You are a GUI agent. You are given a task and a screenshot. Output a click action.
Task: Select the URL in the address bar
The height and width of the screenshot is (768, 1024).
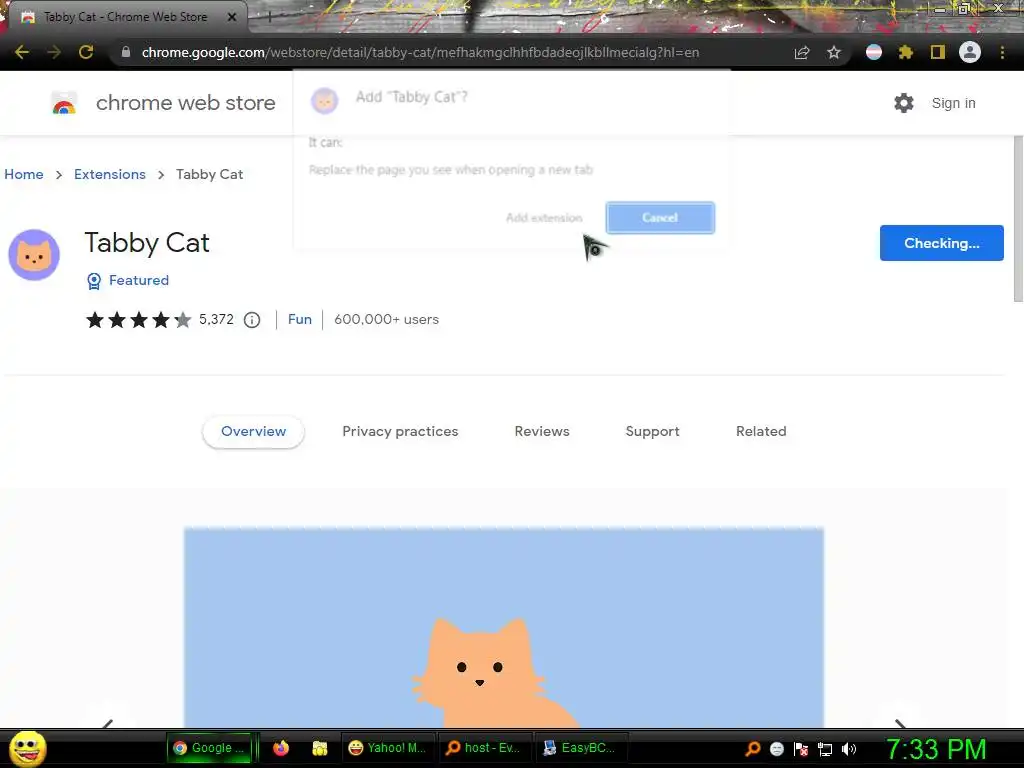tap(420, 52)
